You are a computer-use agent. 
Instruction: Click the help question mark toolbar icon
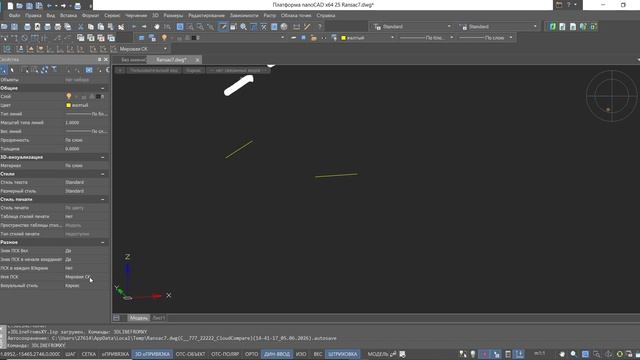320,27
